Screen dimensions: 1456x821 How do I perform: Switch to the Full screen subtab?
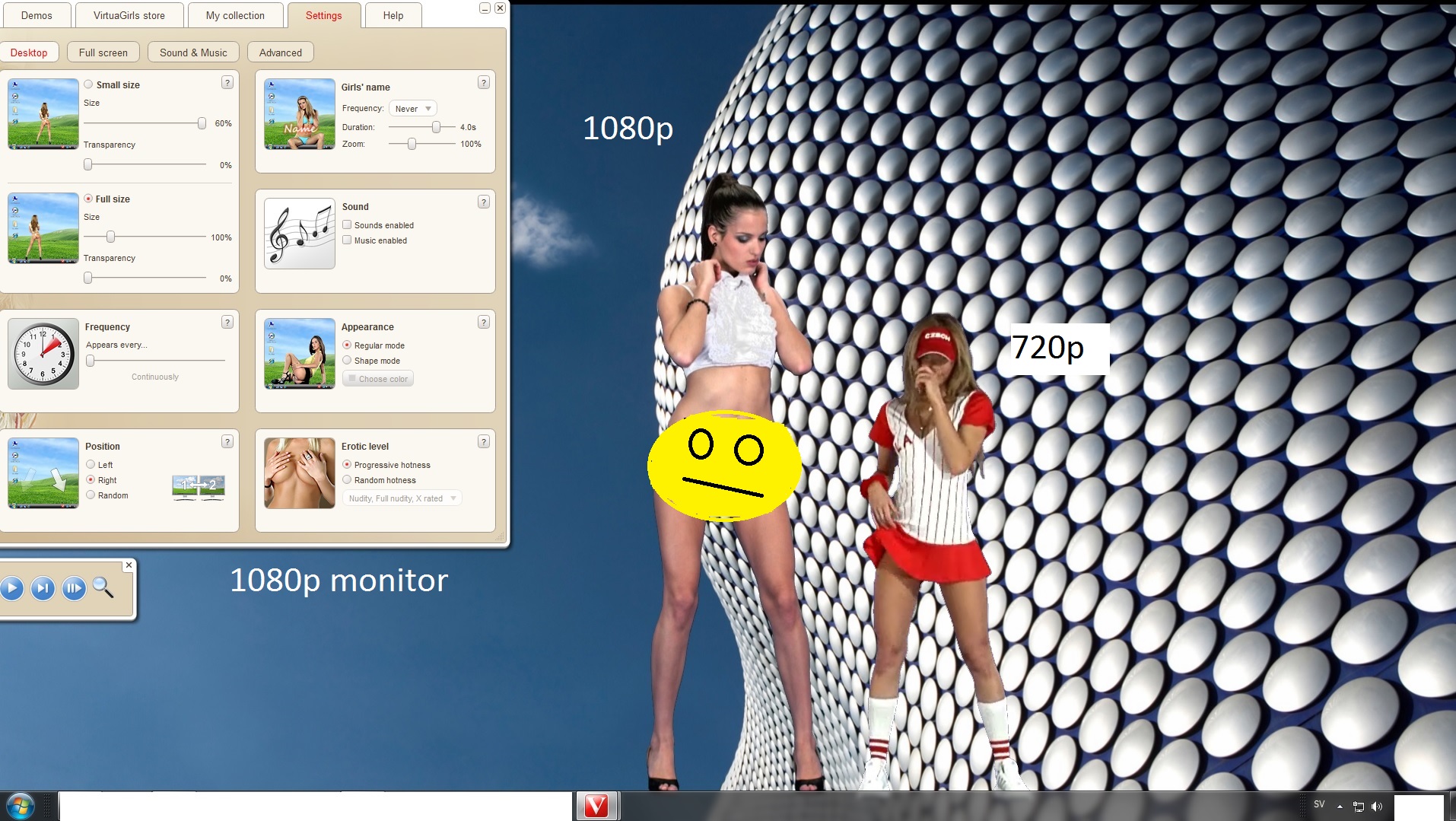tap(103, 53)
